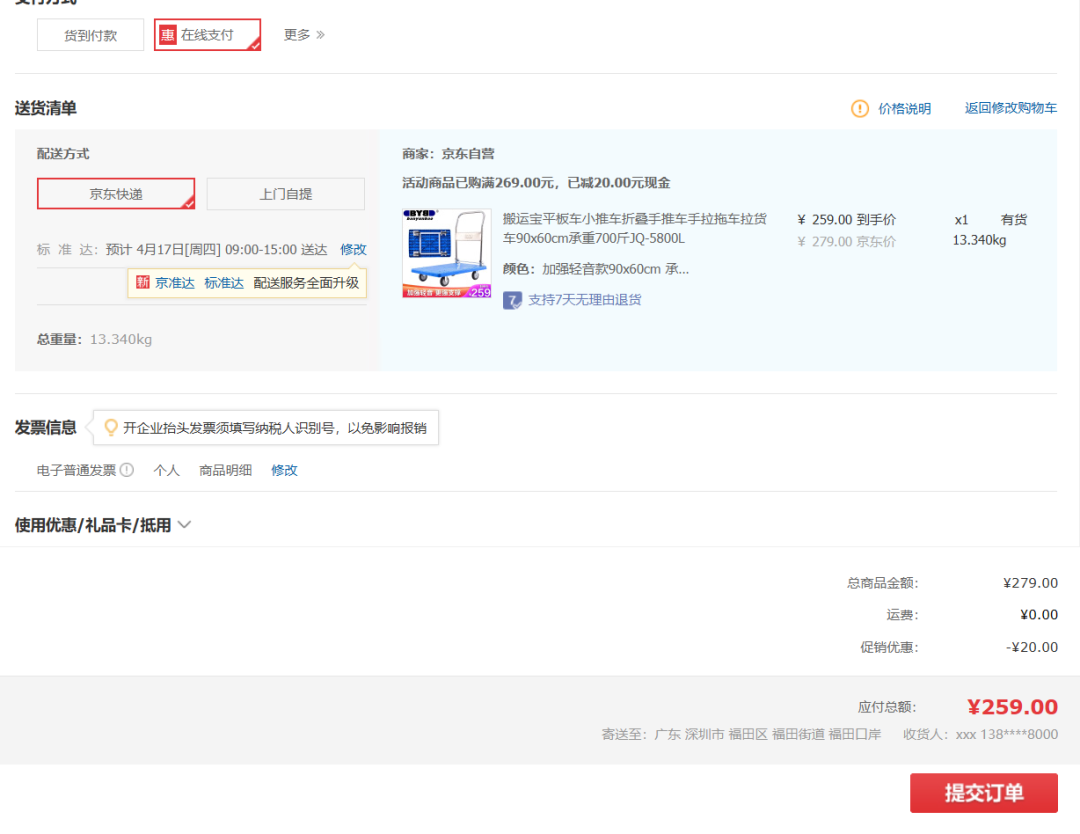Click the 7-day return icon
The height and width of the screenshot is (834, 1080).
click(x=512, y=300)
